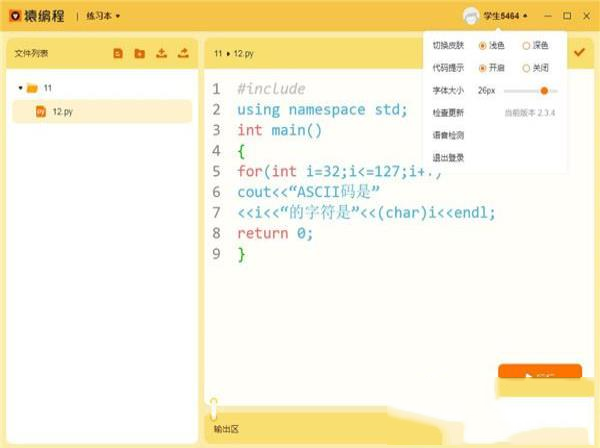Select the 浅色 light skin radio button

[x=483, y=45]
